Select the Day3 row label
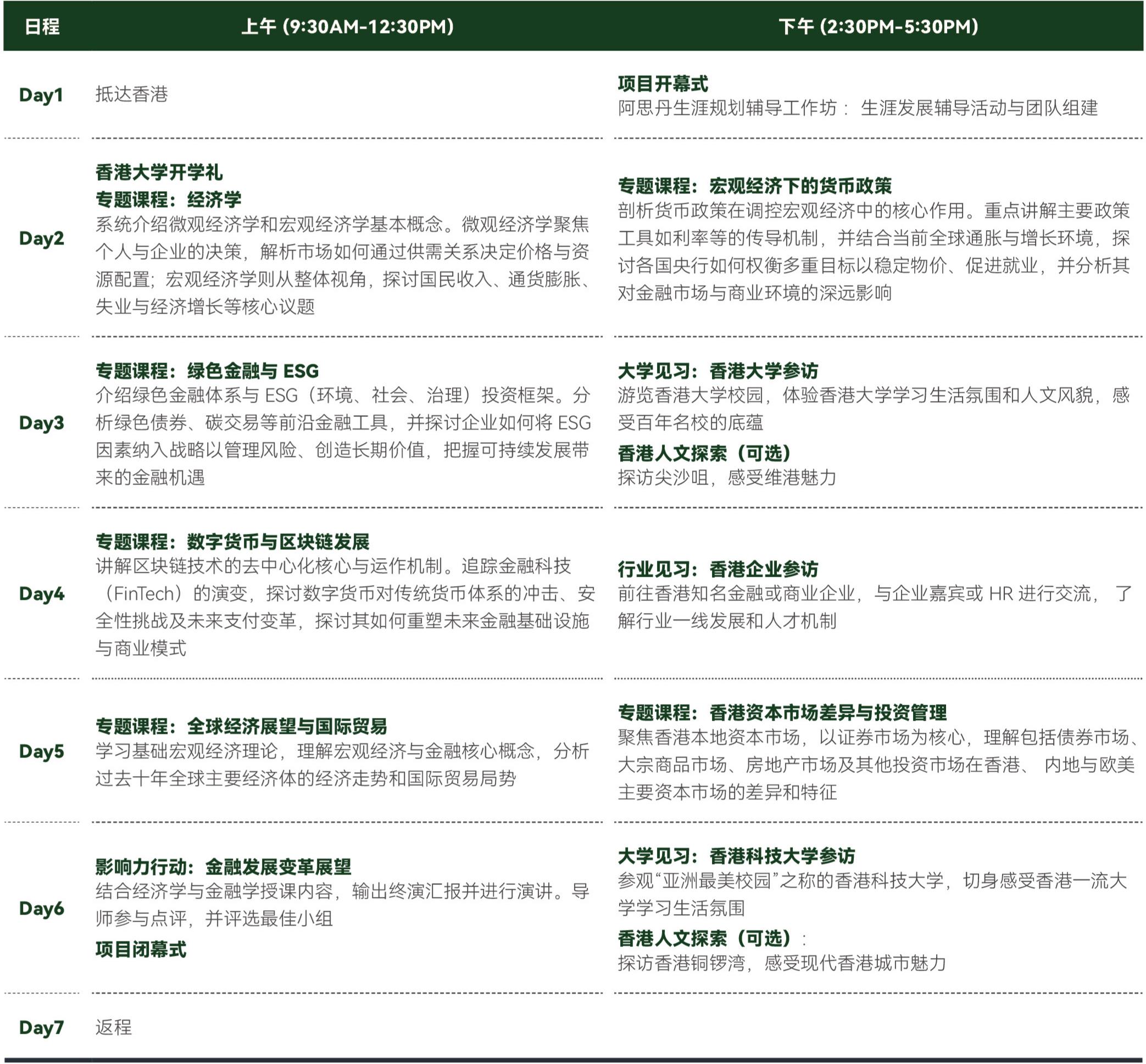The height and width of the screenshot is (1064, 1146). tap(41, 422)
